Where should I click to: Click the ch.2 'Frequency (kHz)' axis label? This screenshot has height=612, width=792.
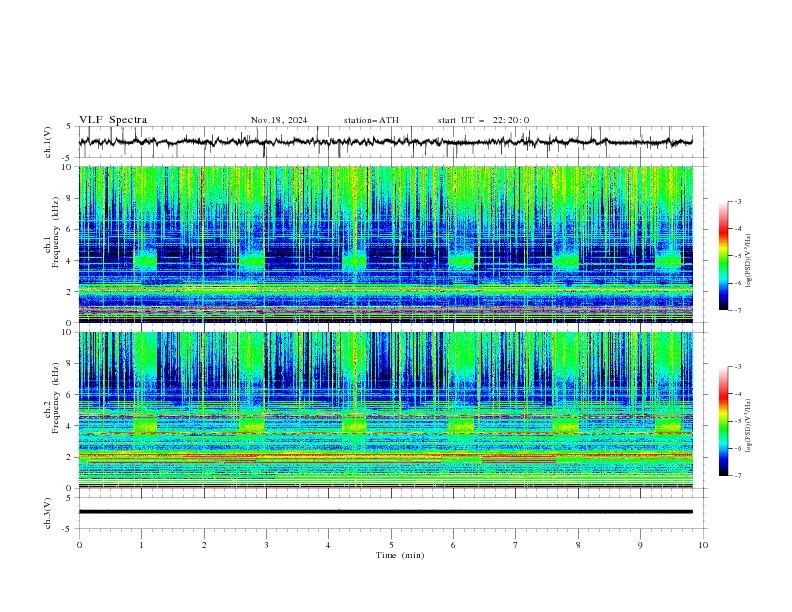(56, 398)
